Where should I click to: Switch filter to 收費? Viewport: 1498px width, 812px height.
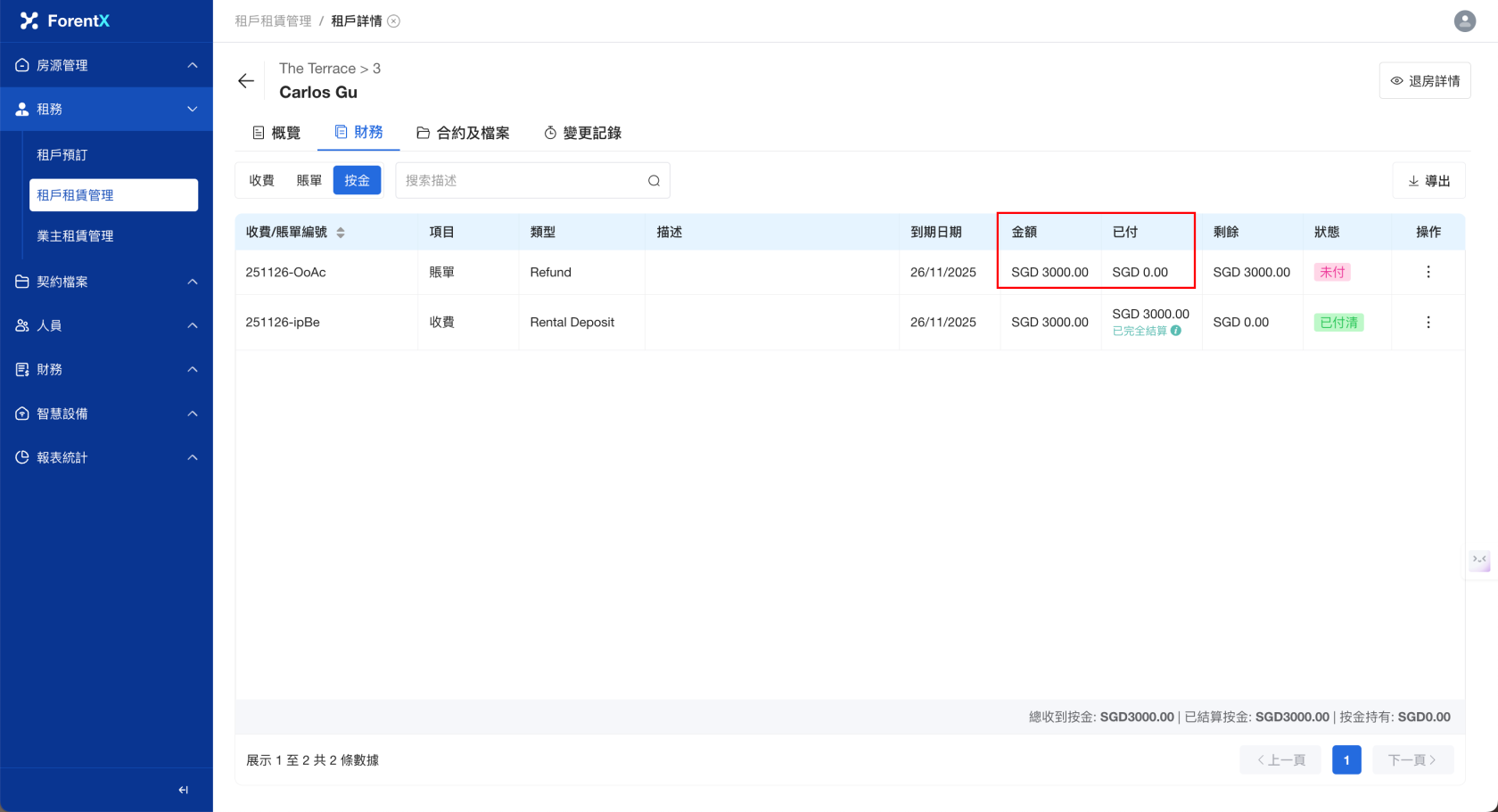tap(261, 181)
